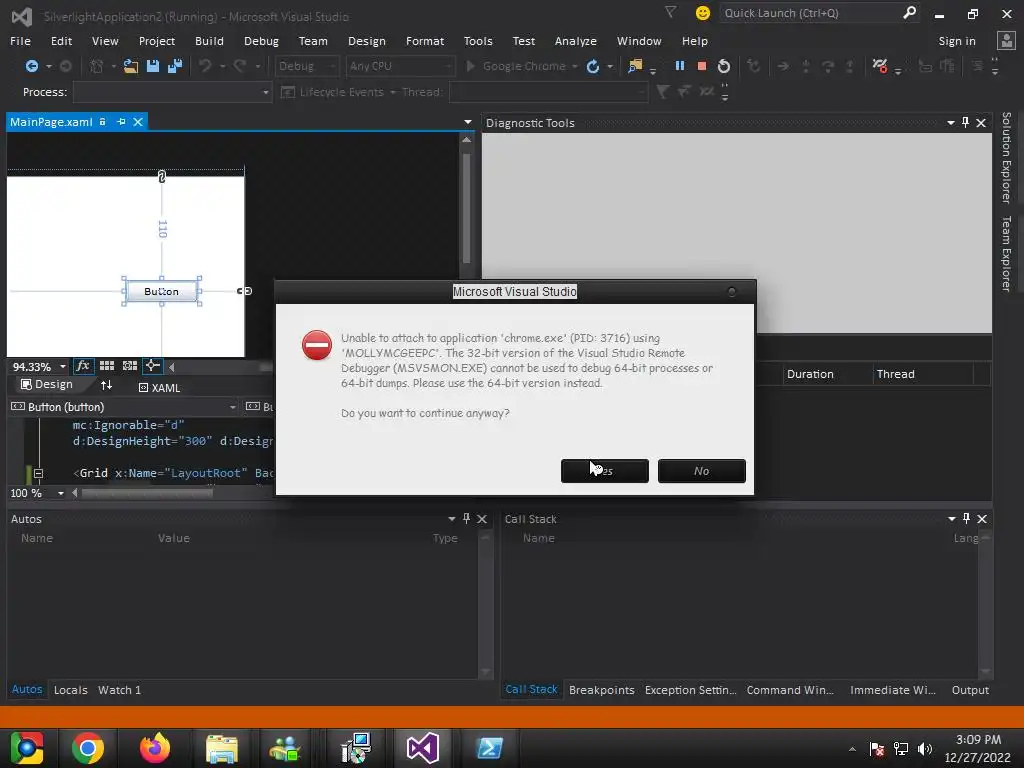This screenshot has height=768, width=1024.
Task: Open PowerShell from the taskbar
Action: (x=490, y=748)
